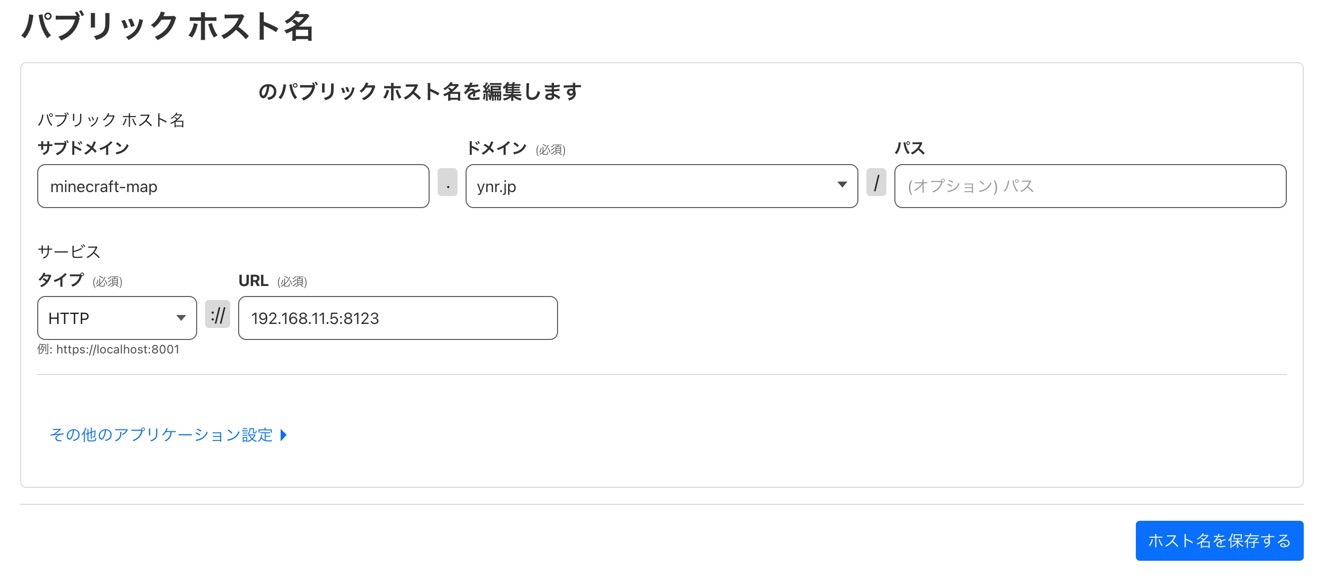Click the caret arrow beside HTTP
Viewport: 1320px width, 581px height.
[181, 318]
